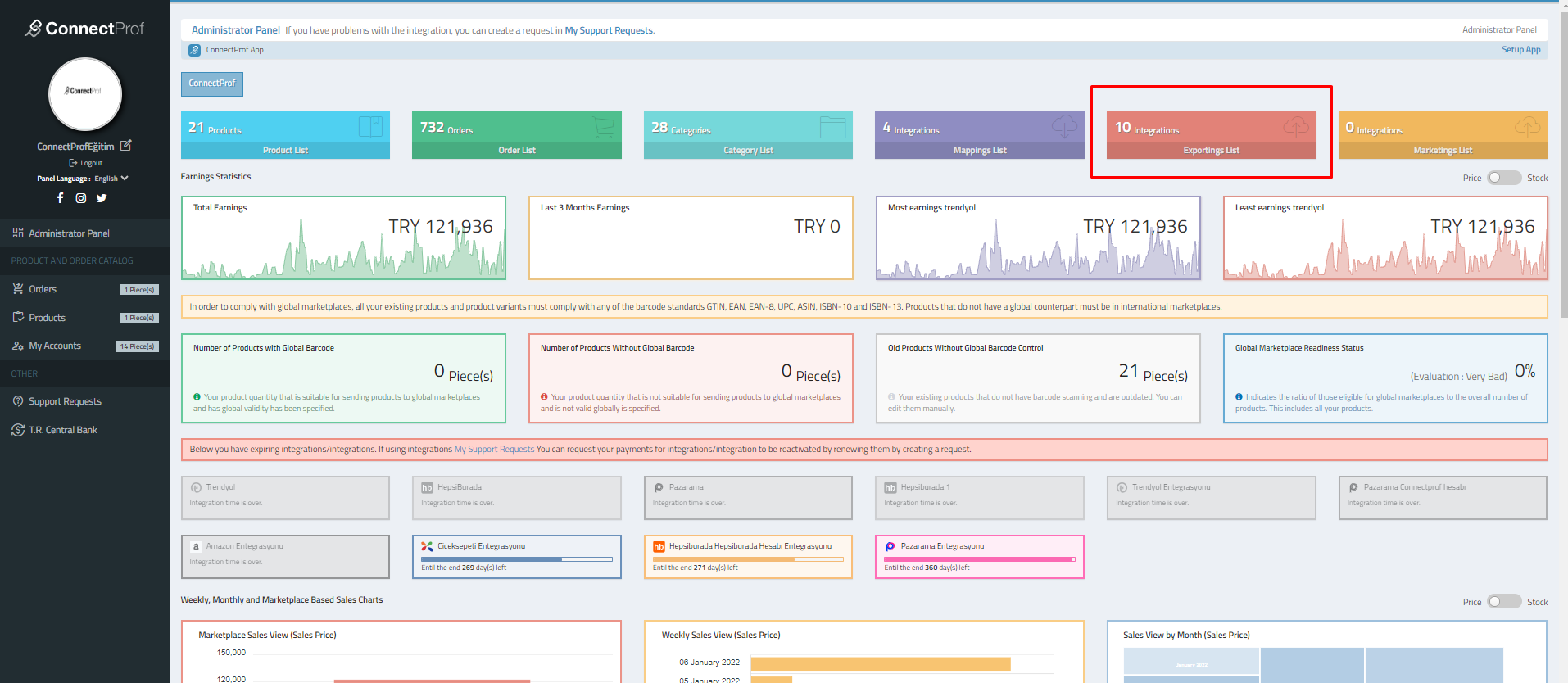Toggle Price/Stock switch in Earnings Statistics
This screenshot has height=683, width=1568.
point(1503,178)
